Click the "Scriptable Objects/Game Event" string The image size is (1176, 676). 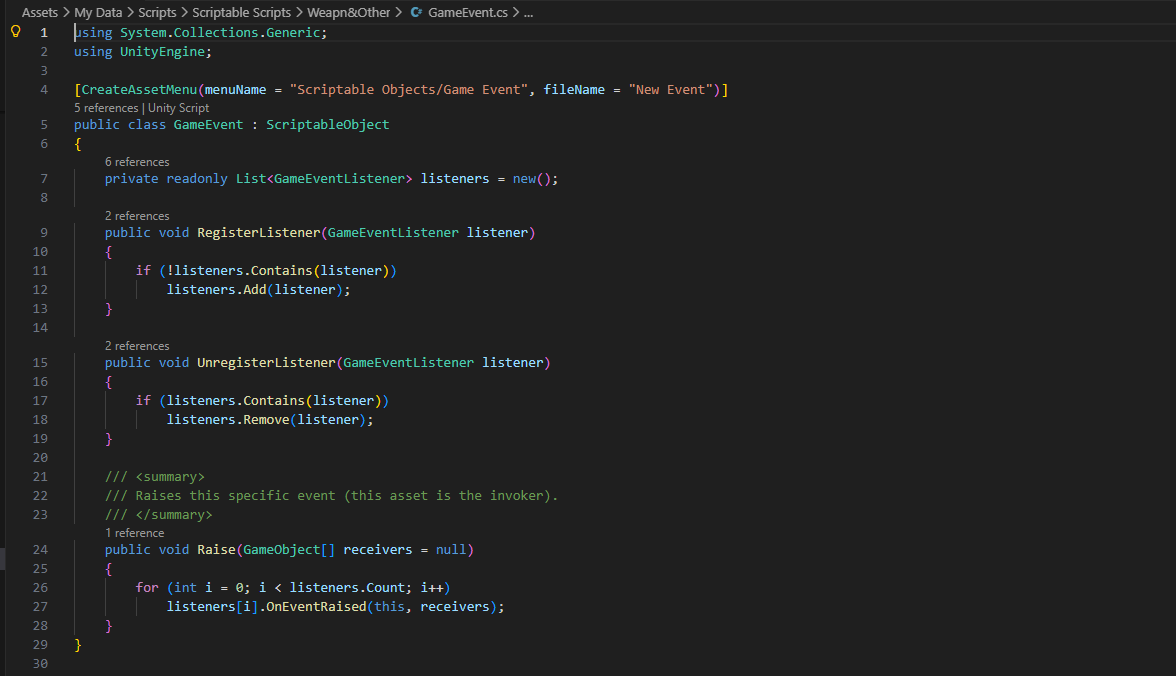[409, 89]
